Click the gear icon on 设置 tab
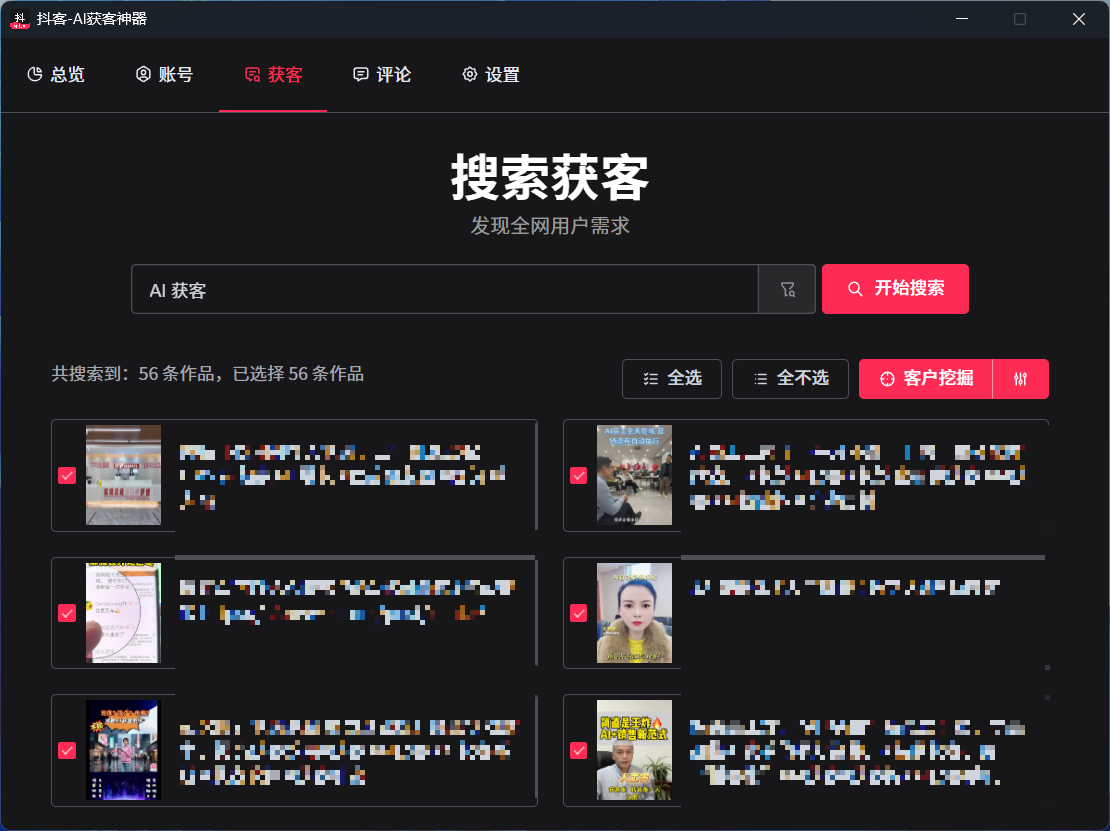1110x831 pixels. tap(468, 74)
